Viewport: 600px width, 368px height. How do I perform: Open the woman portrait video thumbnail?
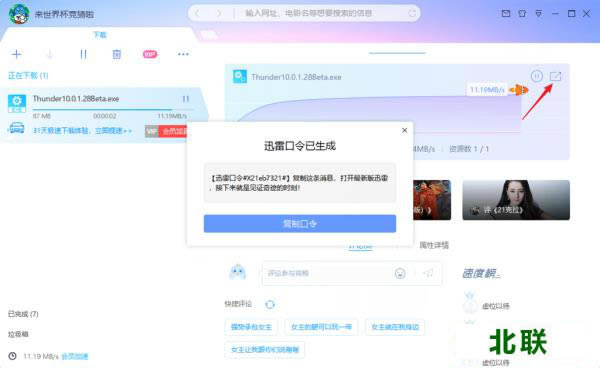point(516,200)
